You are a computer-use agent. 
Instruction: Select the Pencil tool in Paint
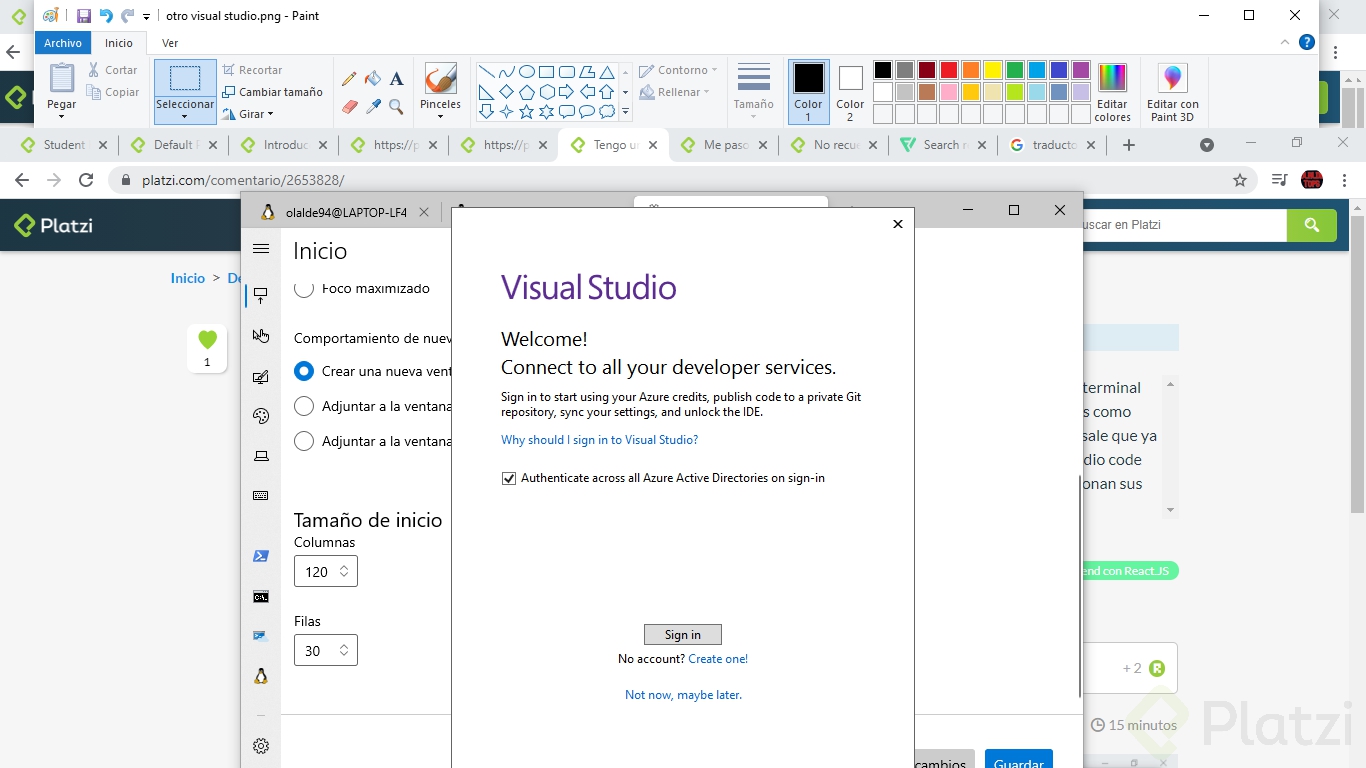pos(349,79)
